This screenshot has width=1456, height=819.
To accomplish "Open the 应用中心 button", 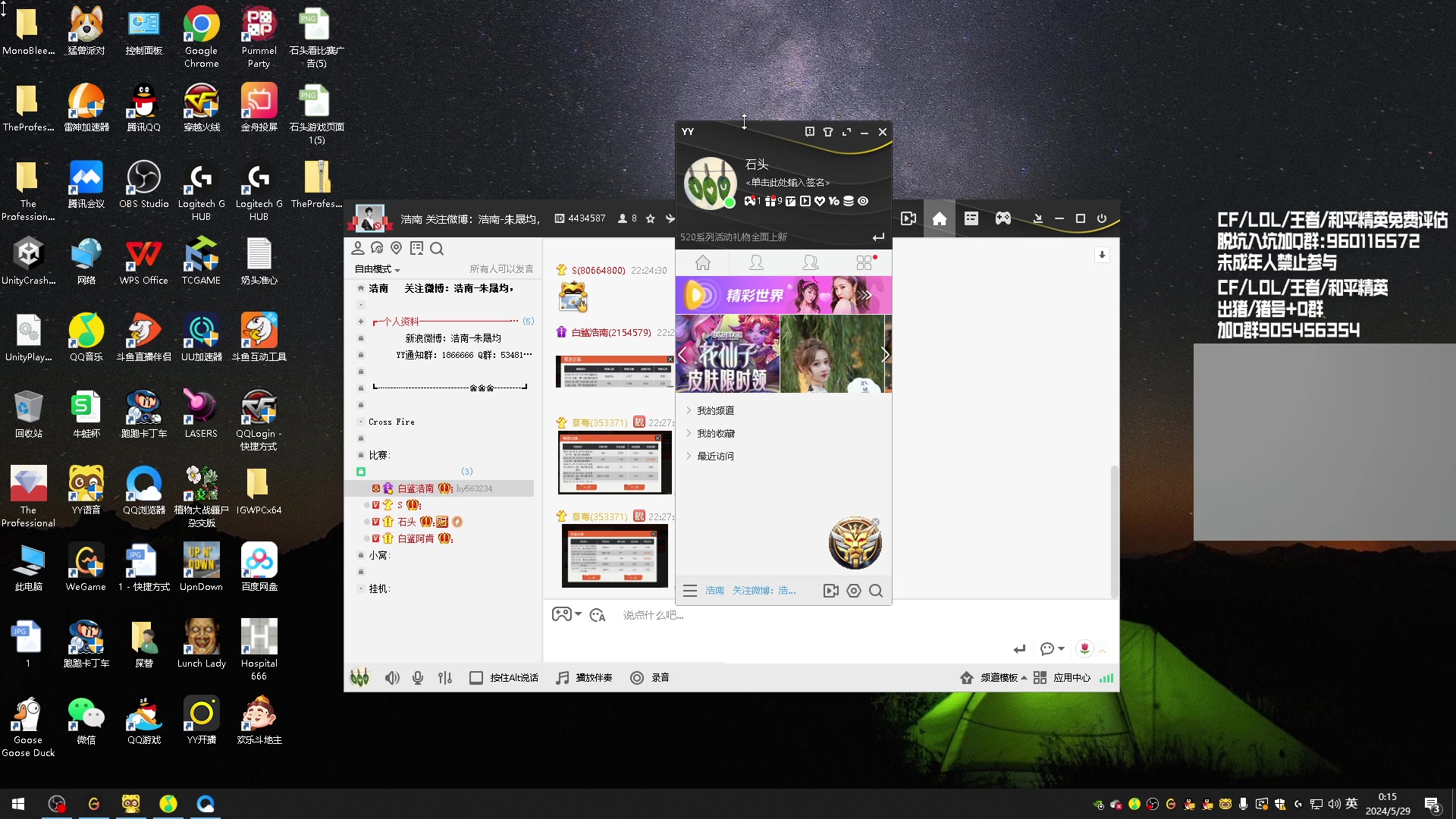I will click(1071, 678).
